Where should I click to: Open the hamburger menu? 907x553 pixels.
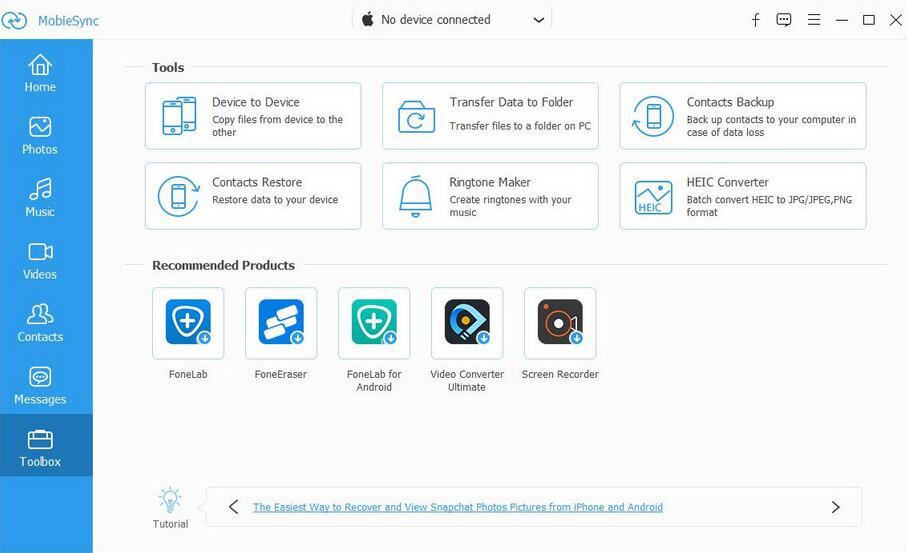(x=814, y=20)
